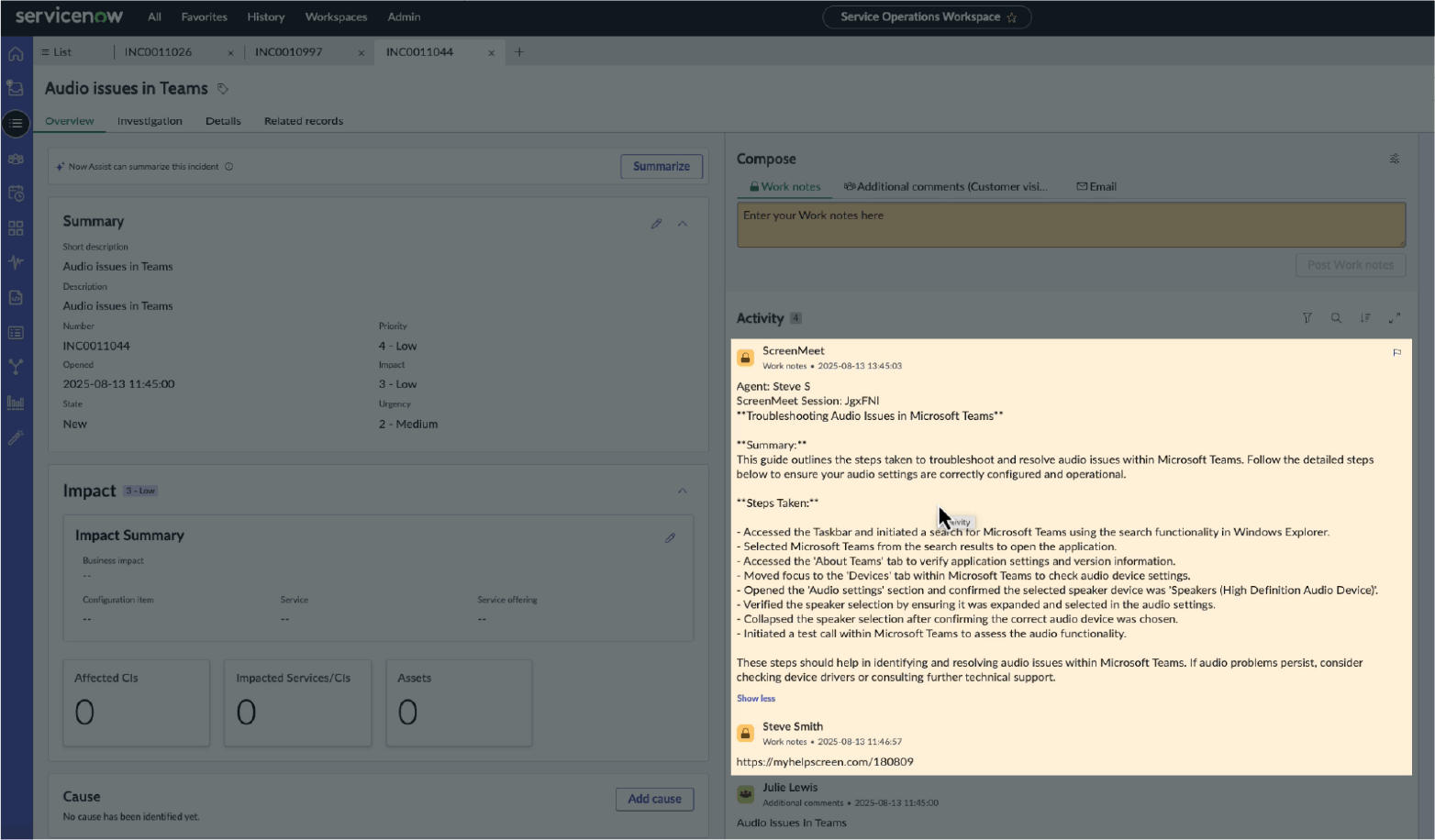This screenshot has width=1435, height=840.
Task: Switch to the Investigation tab
Action: pyautogui.click(x=149, y=120)
